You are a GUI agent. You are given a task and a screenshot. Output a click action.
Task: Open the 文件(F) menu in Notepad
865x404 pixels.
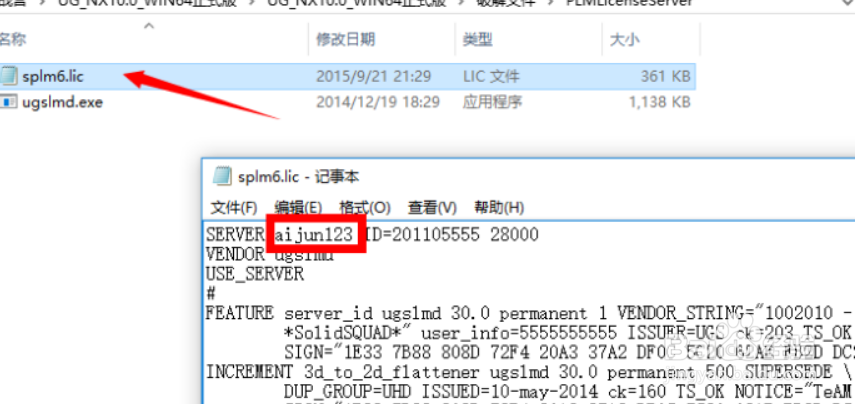click(x=234, y=208)
